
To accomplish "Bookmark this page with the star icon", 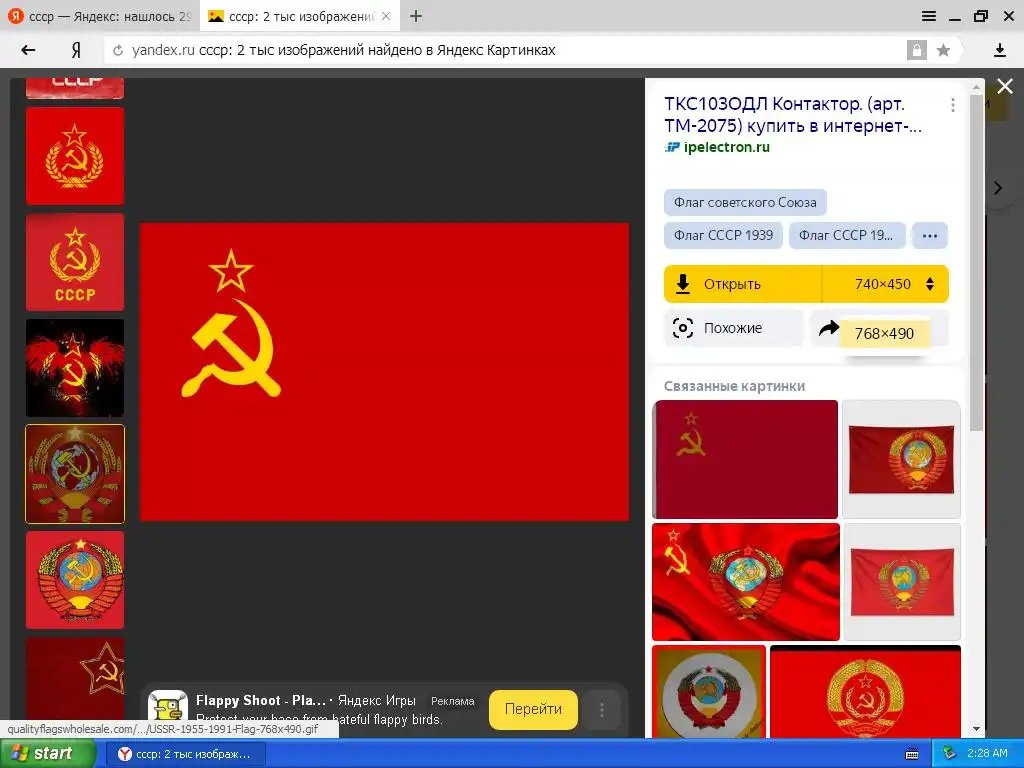I will (x=943, y=50).
